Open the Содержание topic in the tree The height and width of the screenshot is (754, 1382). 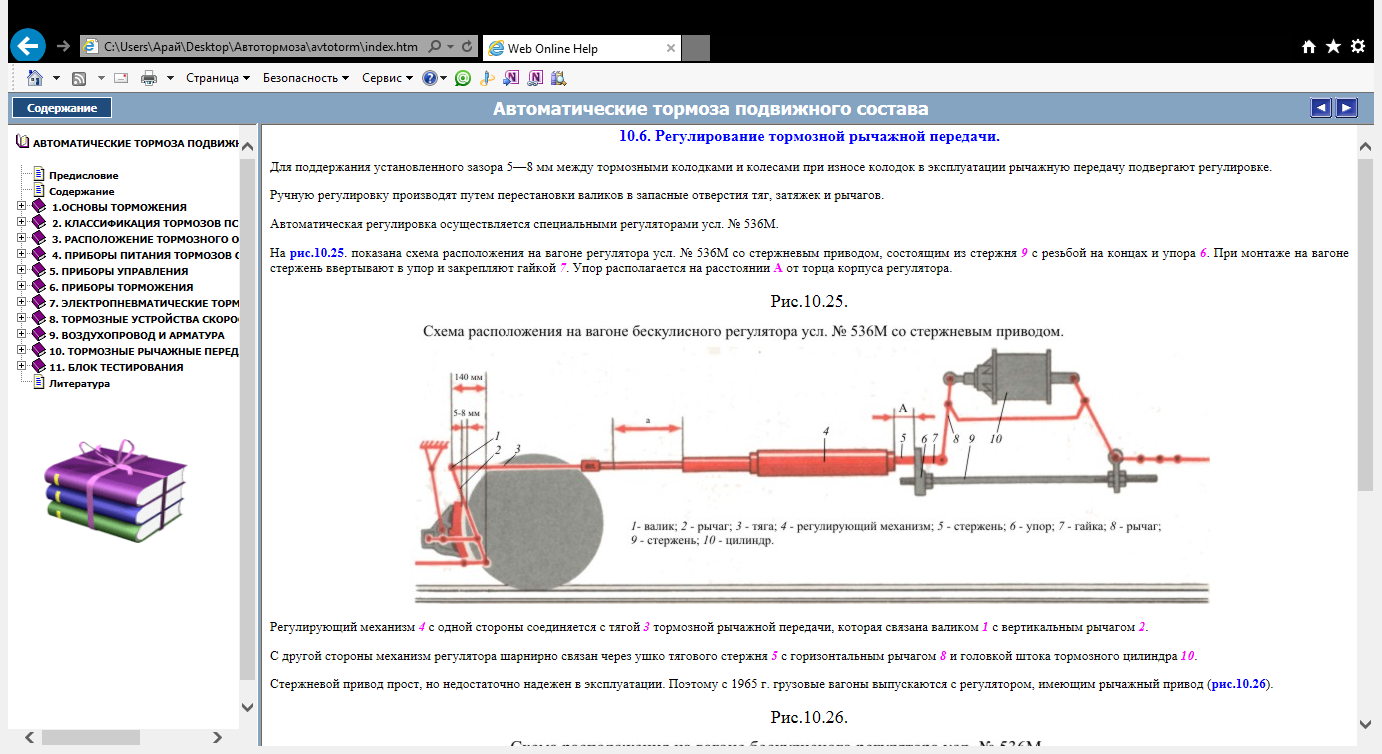(x=82, y=191)
